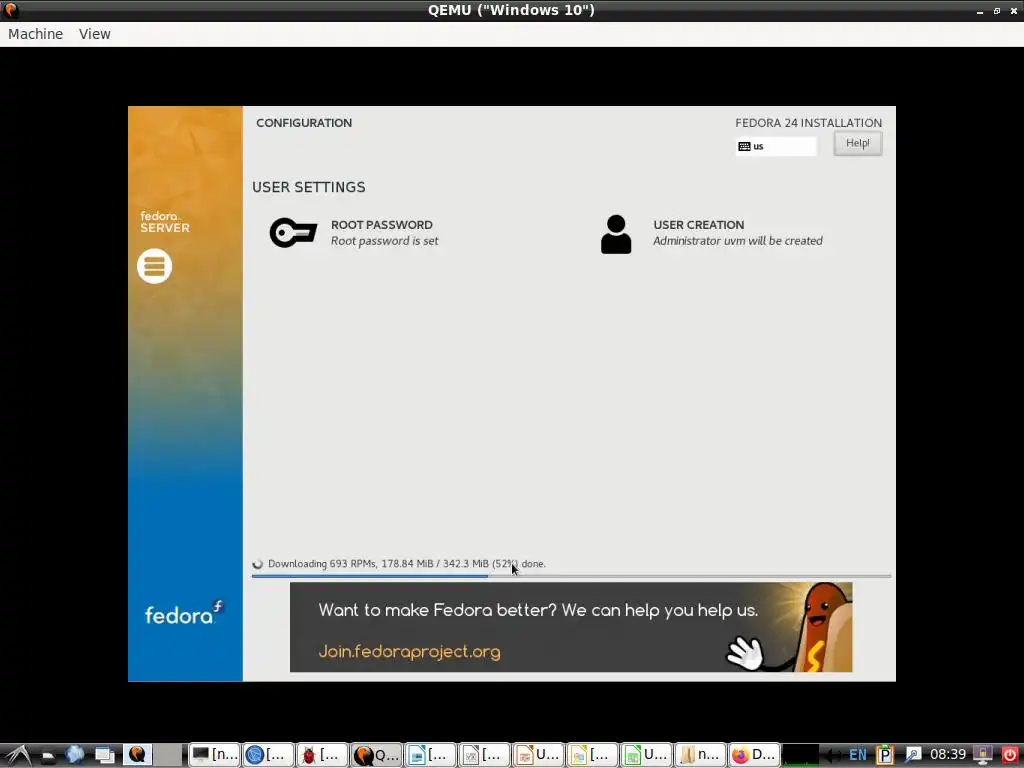Click the Join.fedoraproject.org link in banner
Screen dimensions: 1024x768
pos(409,651)
